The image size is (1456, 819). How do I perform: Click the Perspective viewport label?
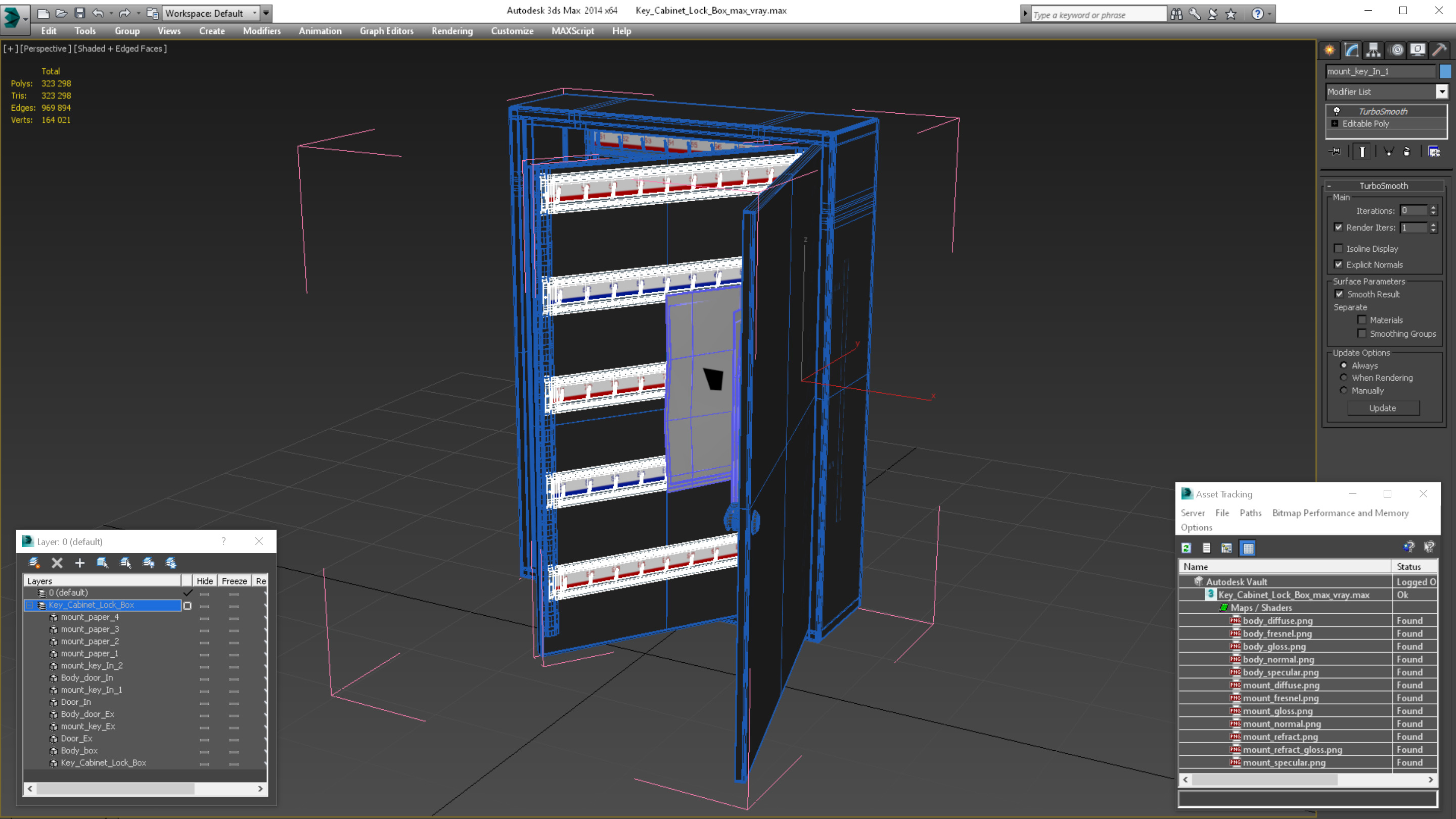45,49
